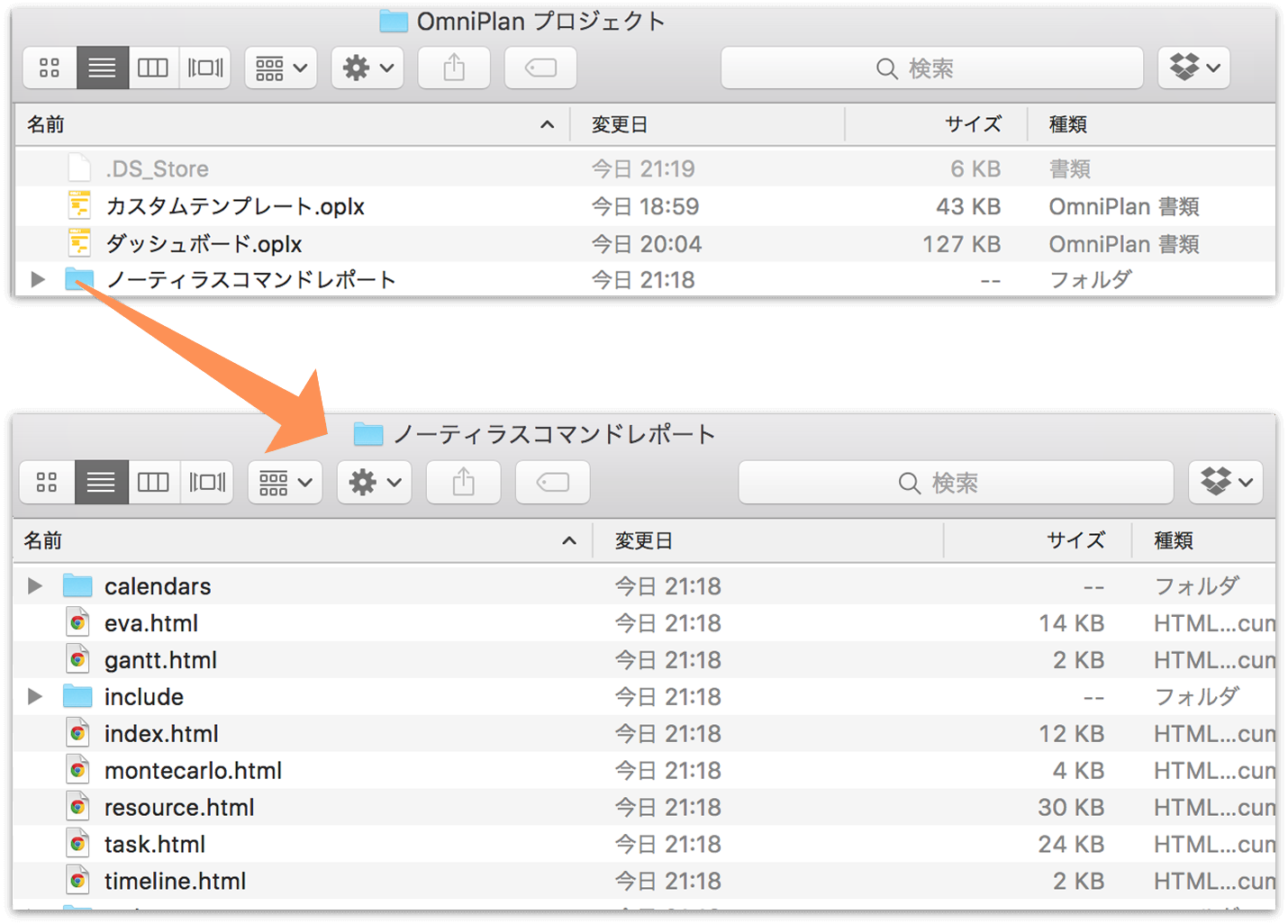This screenshot has height=924, width=1288.
Task: Click the timeline.html file name
Action: pyautogui.click(x=176, y=882)
